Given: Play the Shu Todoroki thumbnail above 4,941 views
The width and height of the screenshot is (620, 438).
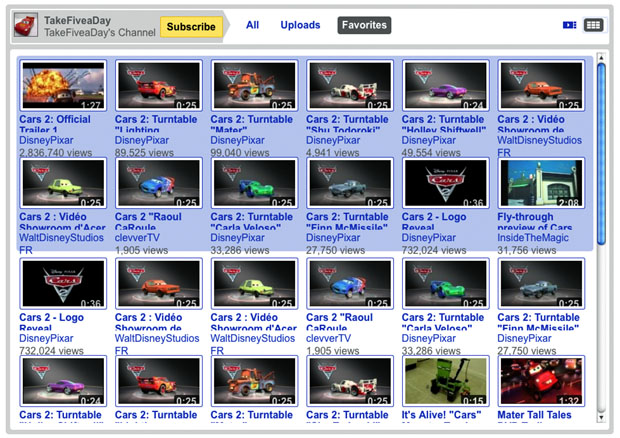Looking at the screenshot, I should 350,85.
